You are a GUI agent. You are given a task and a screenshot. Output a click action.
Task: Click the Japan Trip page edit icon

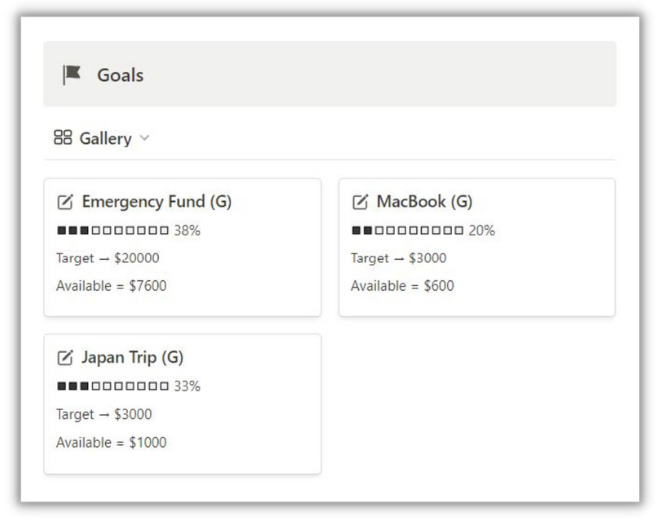[x=65, y=358]
